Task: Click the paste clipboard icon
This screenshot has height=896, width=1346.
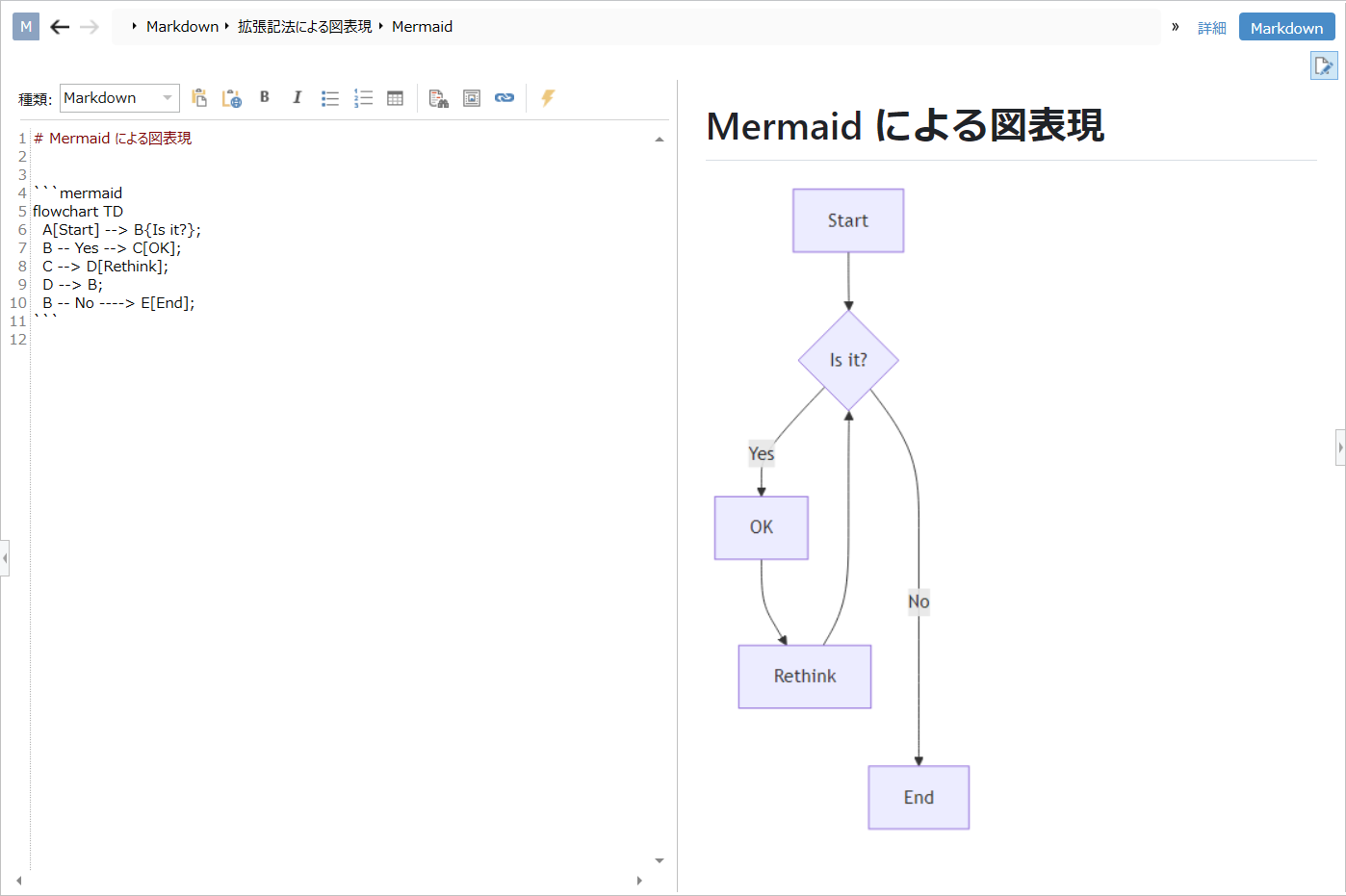Action: pos(199,98)
